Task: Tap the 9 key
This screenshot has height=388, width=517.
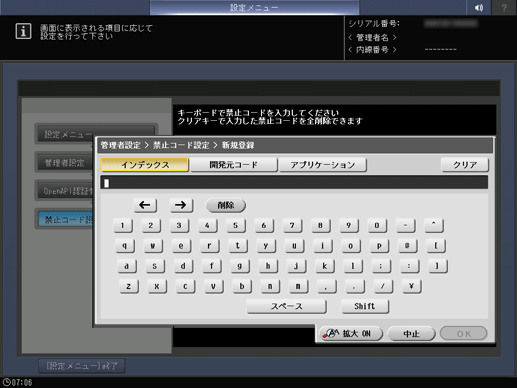Action: click(349, 226)
